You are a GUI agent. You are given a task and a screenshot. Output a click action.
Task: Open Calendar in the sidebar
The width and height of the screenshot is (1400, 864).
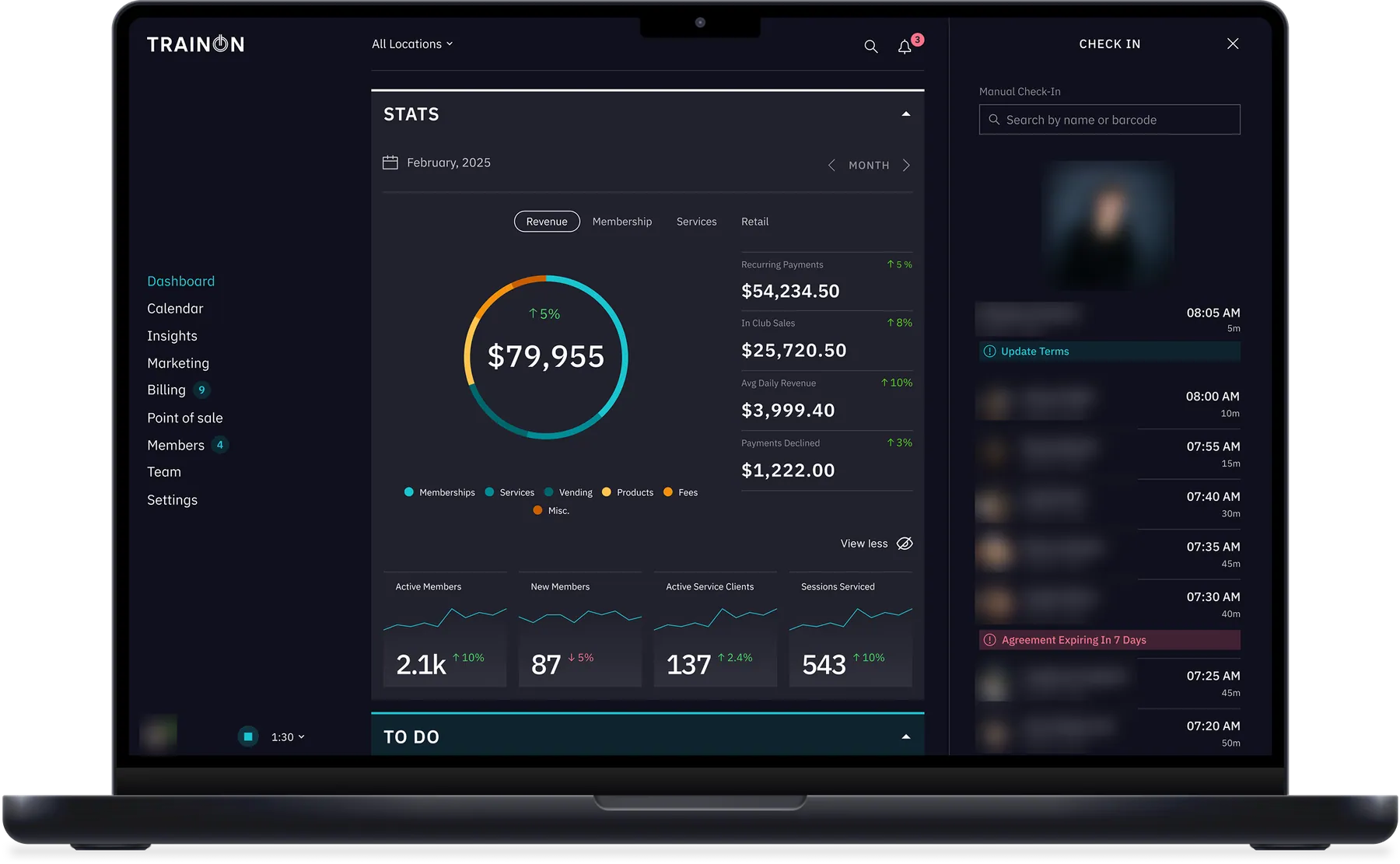[x=175, y=309]
